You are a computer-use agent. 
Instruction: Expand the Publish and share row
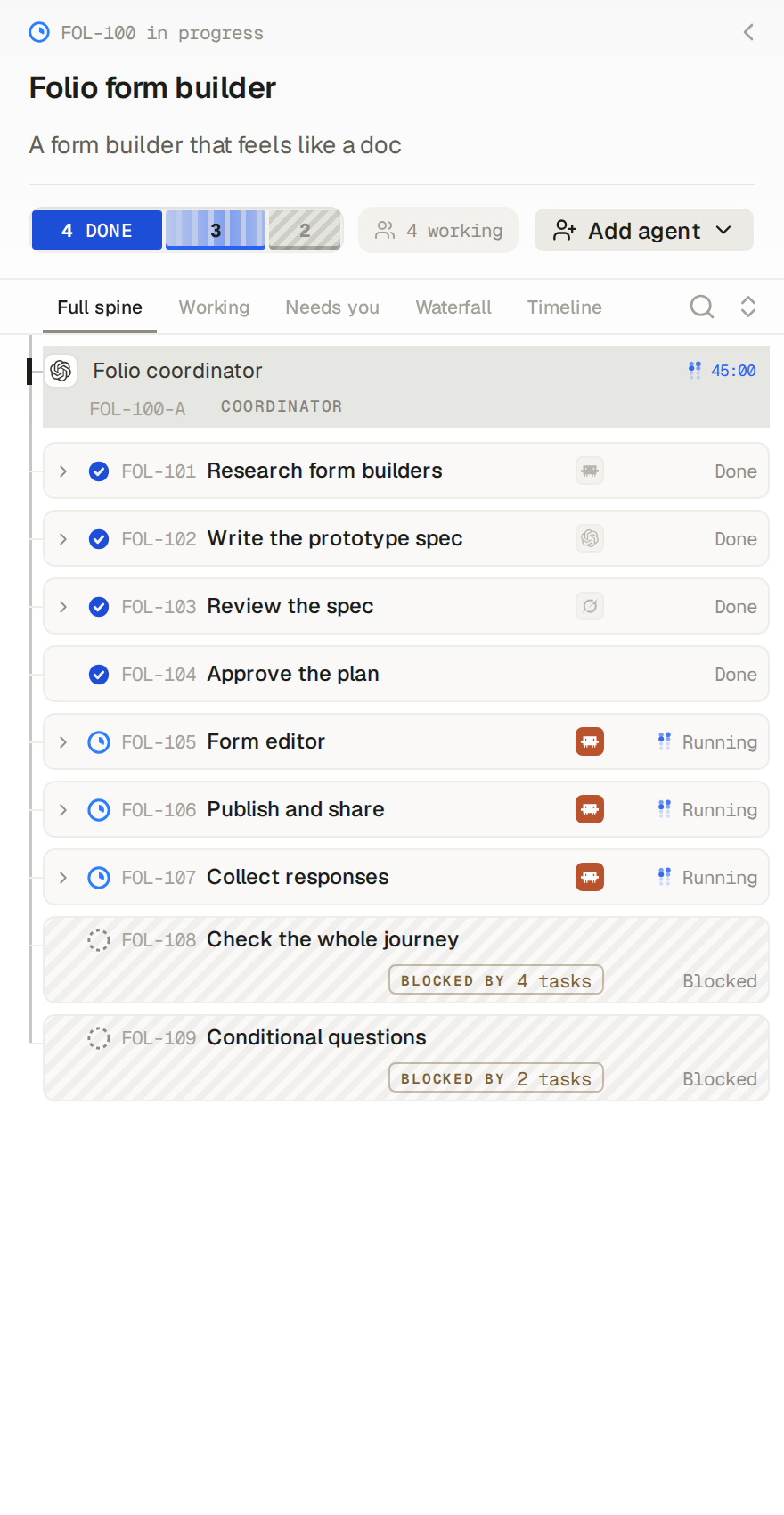(x=63, y=810)
